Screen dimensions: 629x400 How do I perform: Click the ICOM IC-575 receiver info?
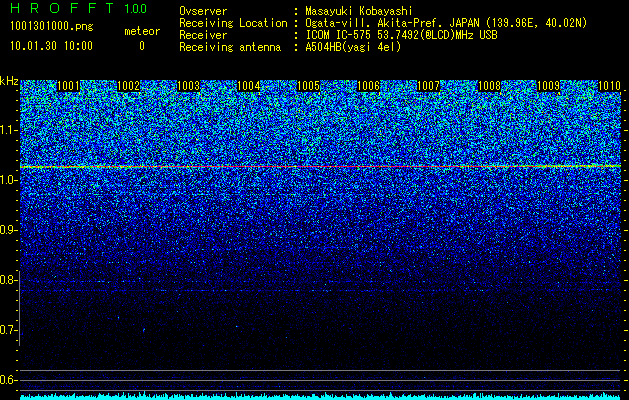[401, 35]
